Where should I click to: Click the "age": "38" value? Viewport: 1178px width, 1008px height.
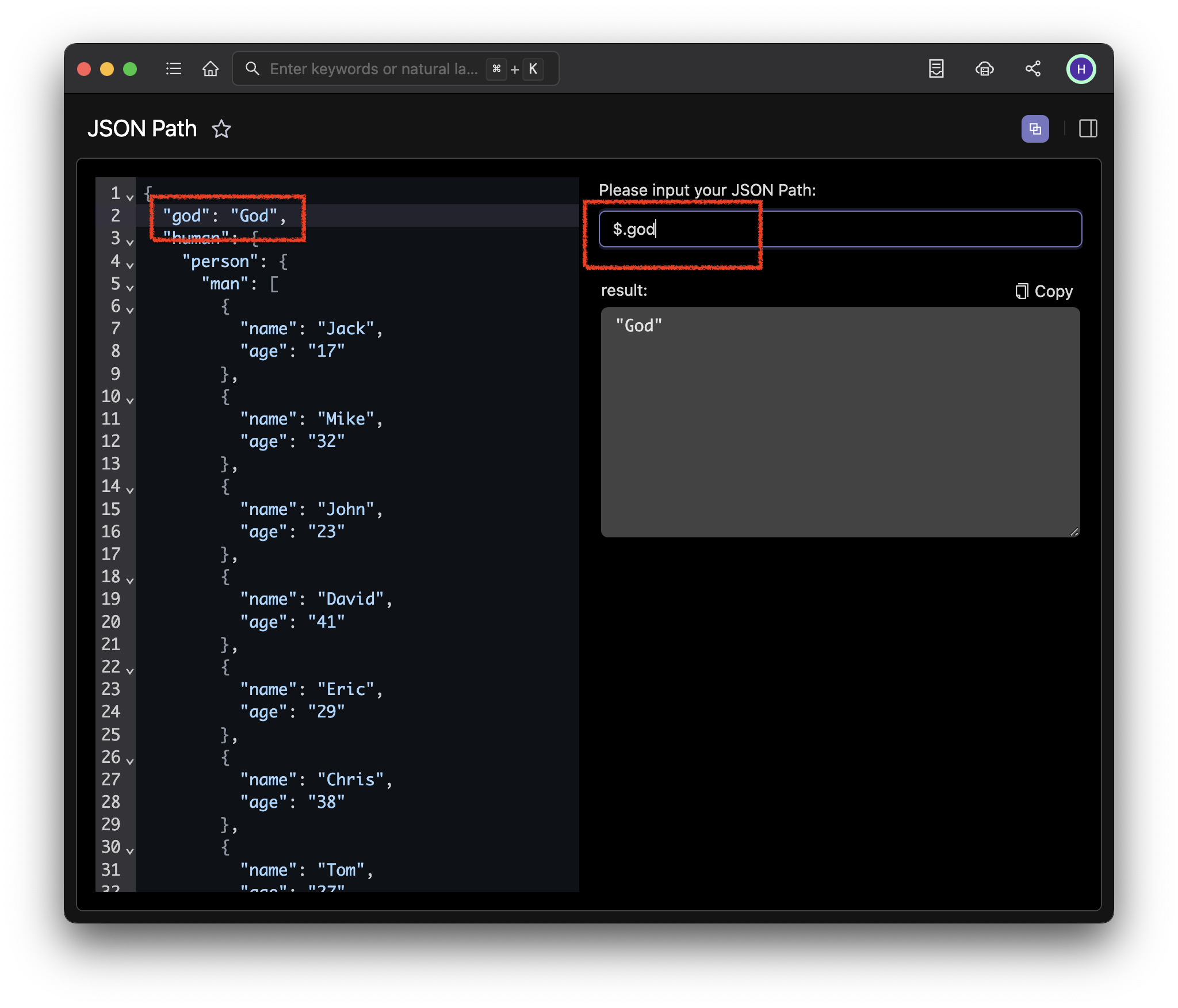[x=326, y=802]
